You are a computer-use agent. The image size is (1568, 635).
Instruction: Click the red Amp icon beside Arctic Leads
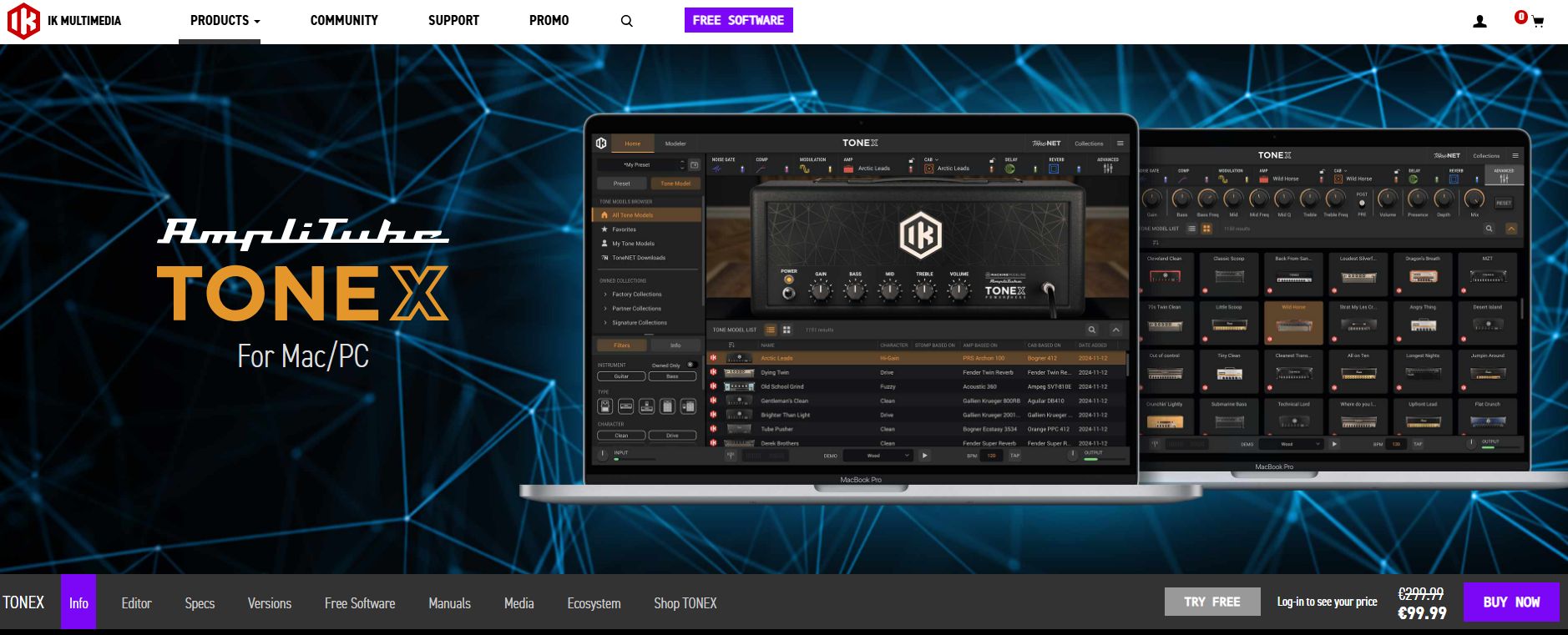pyautogui.click(x=849, y=169)
